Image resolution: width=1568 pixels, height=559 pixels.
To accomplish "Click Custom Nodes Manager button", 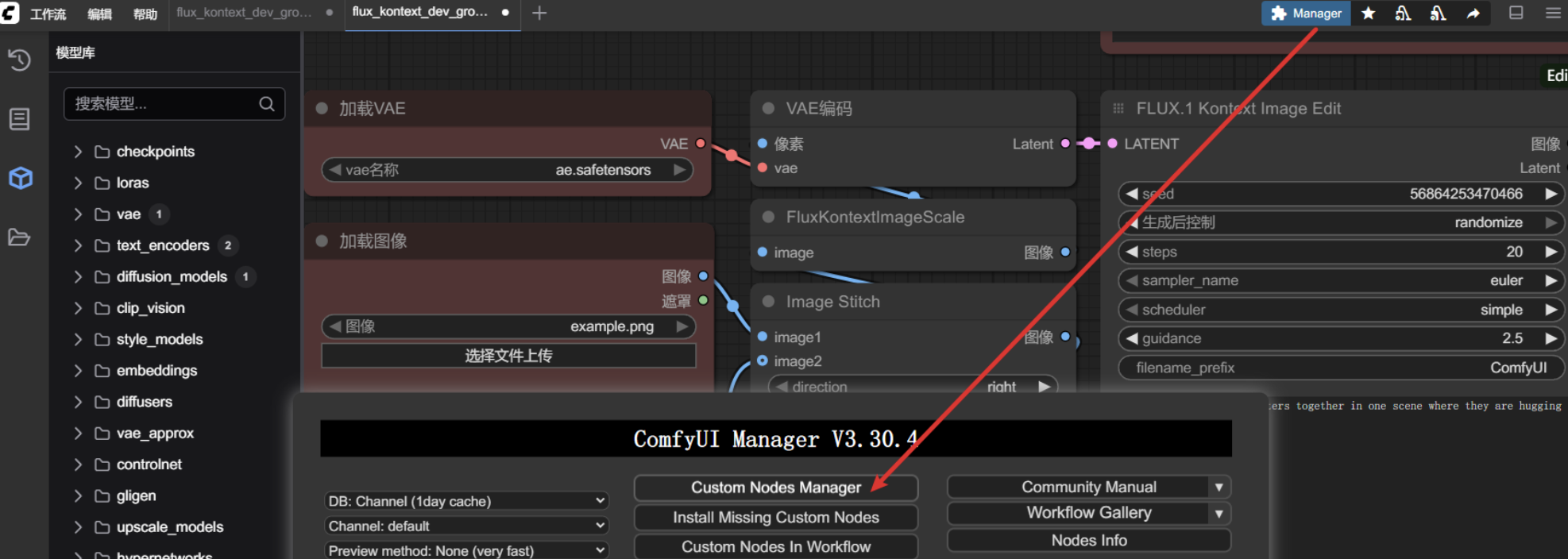I will coord(776,488).
